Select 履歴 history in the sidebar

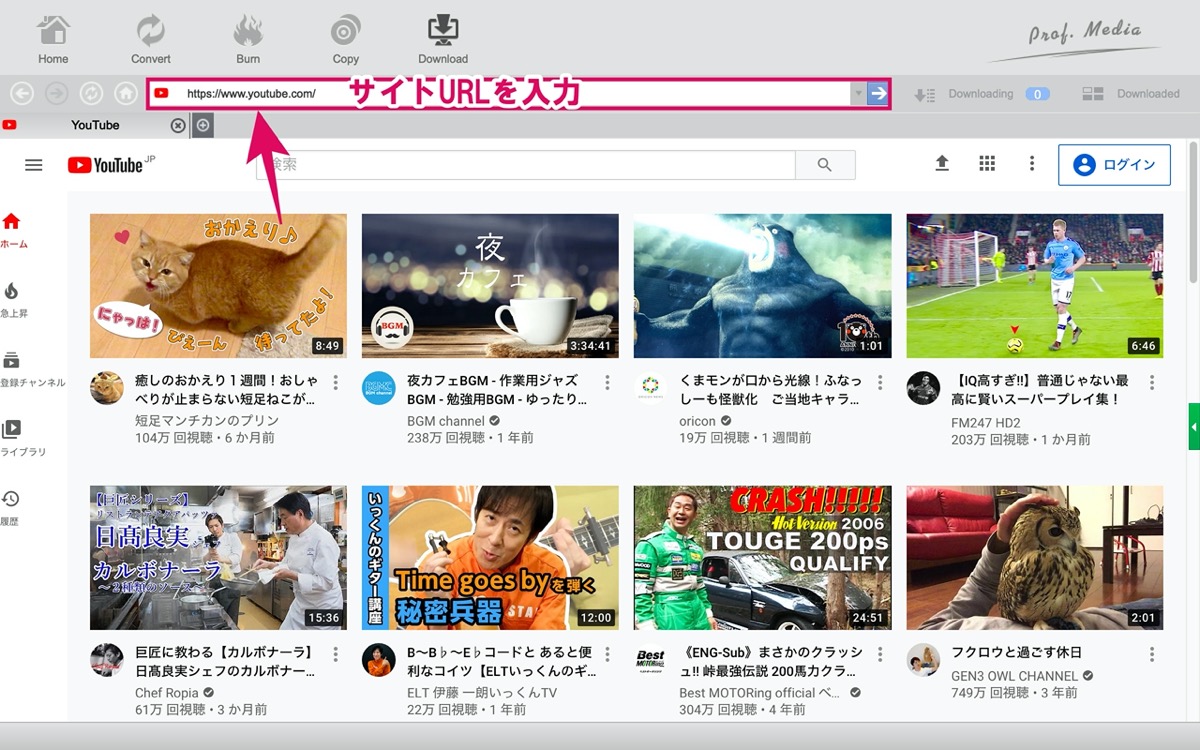[x=11, y=508]
